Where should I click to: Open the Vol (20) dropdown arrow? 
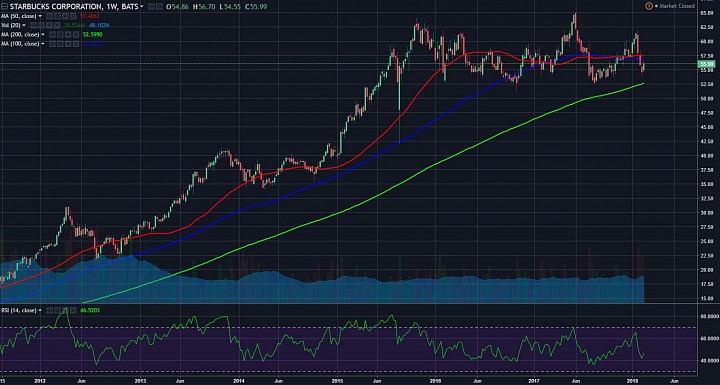click(24, 25)
